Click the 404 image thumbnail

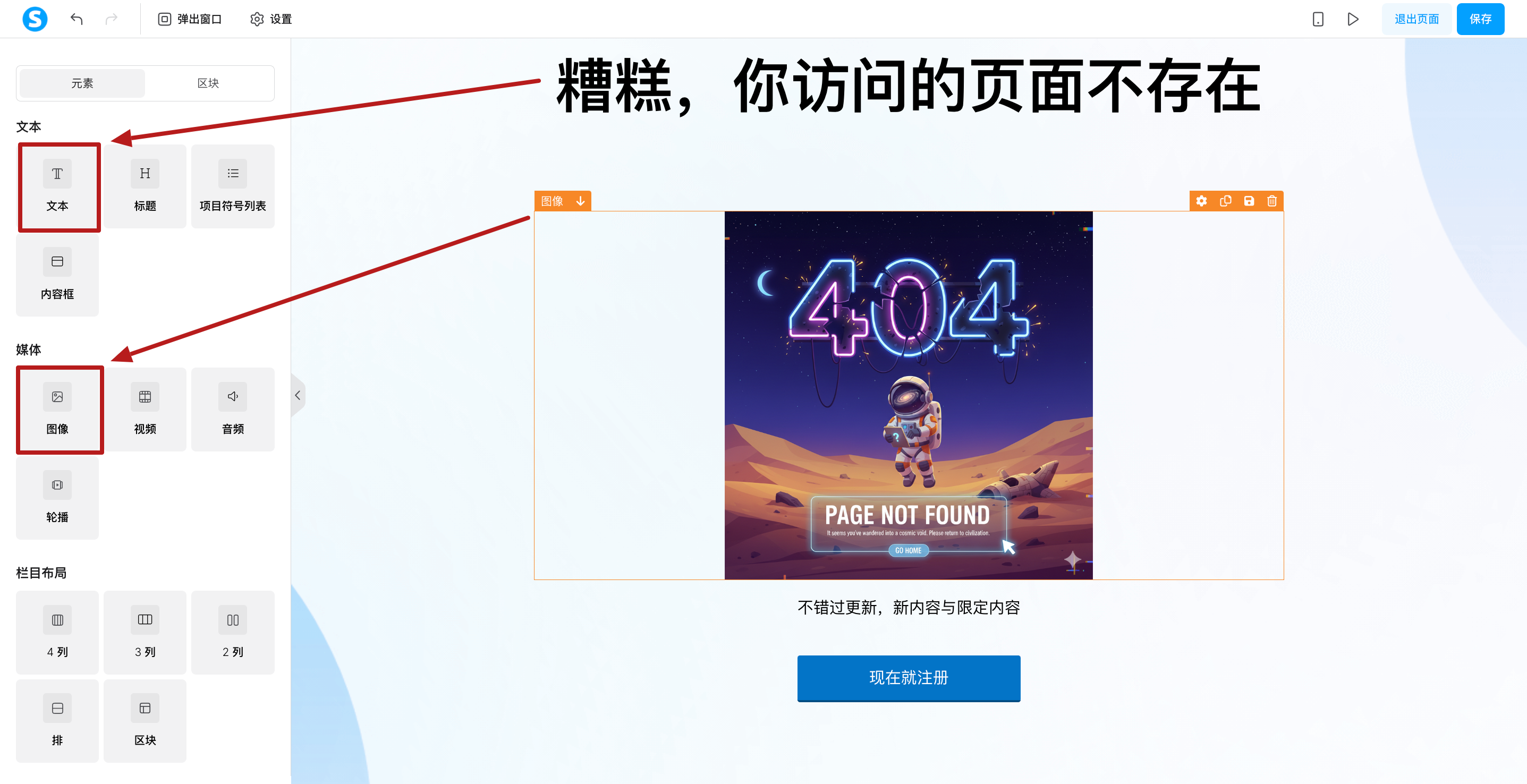(908, 395)
